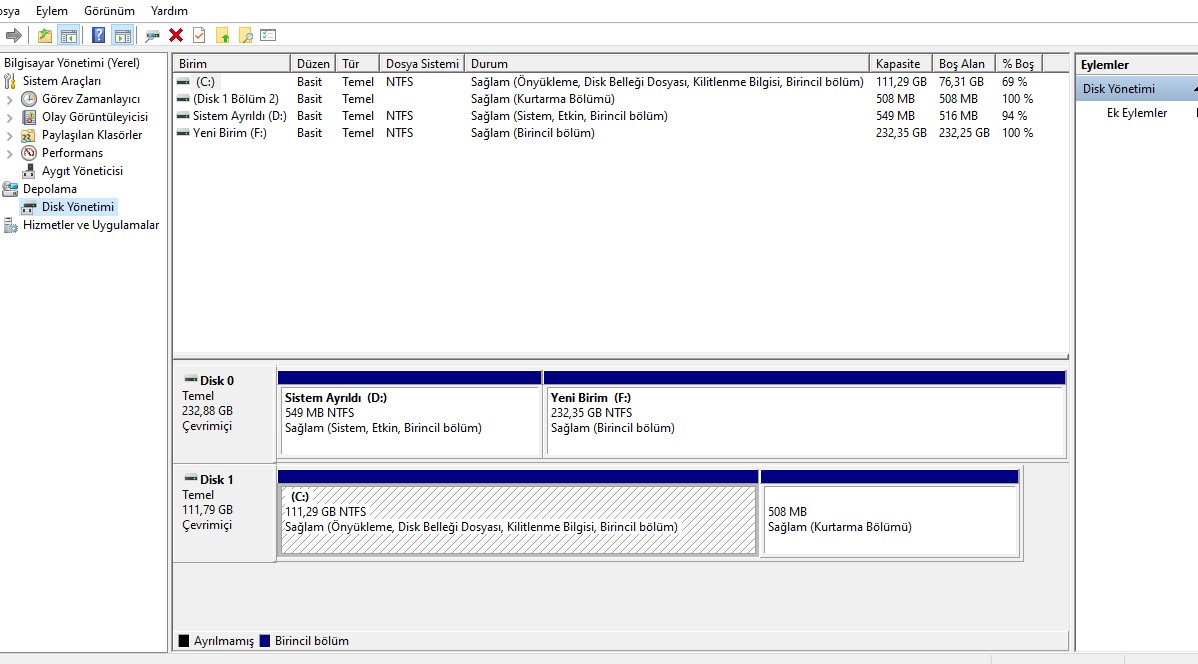This screenshot has height=664, width=1198.
Task: Toggle the console tree pane icon
Action: pyautogui.click(x=68, y=36)
